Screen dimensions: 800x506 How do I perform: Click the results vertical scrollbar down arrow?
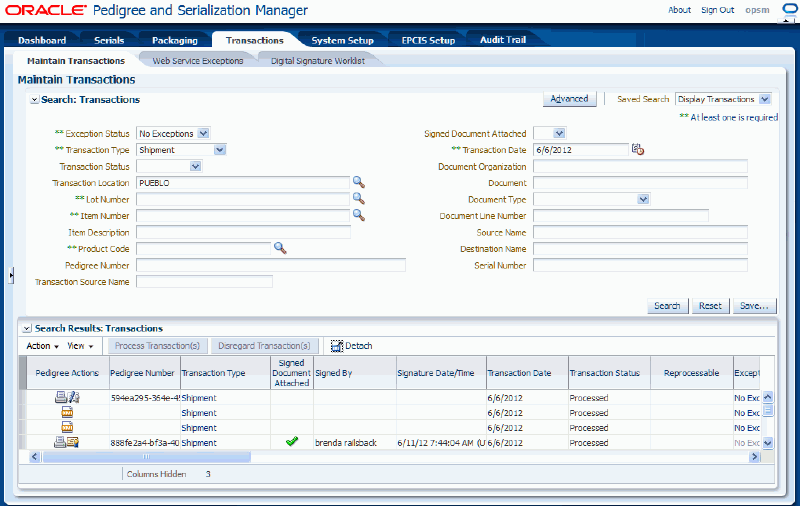tap(768, 443)
